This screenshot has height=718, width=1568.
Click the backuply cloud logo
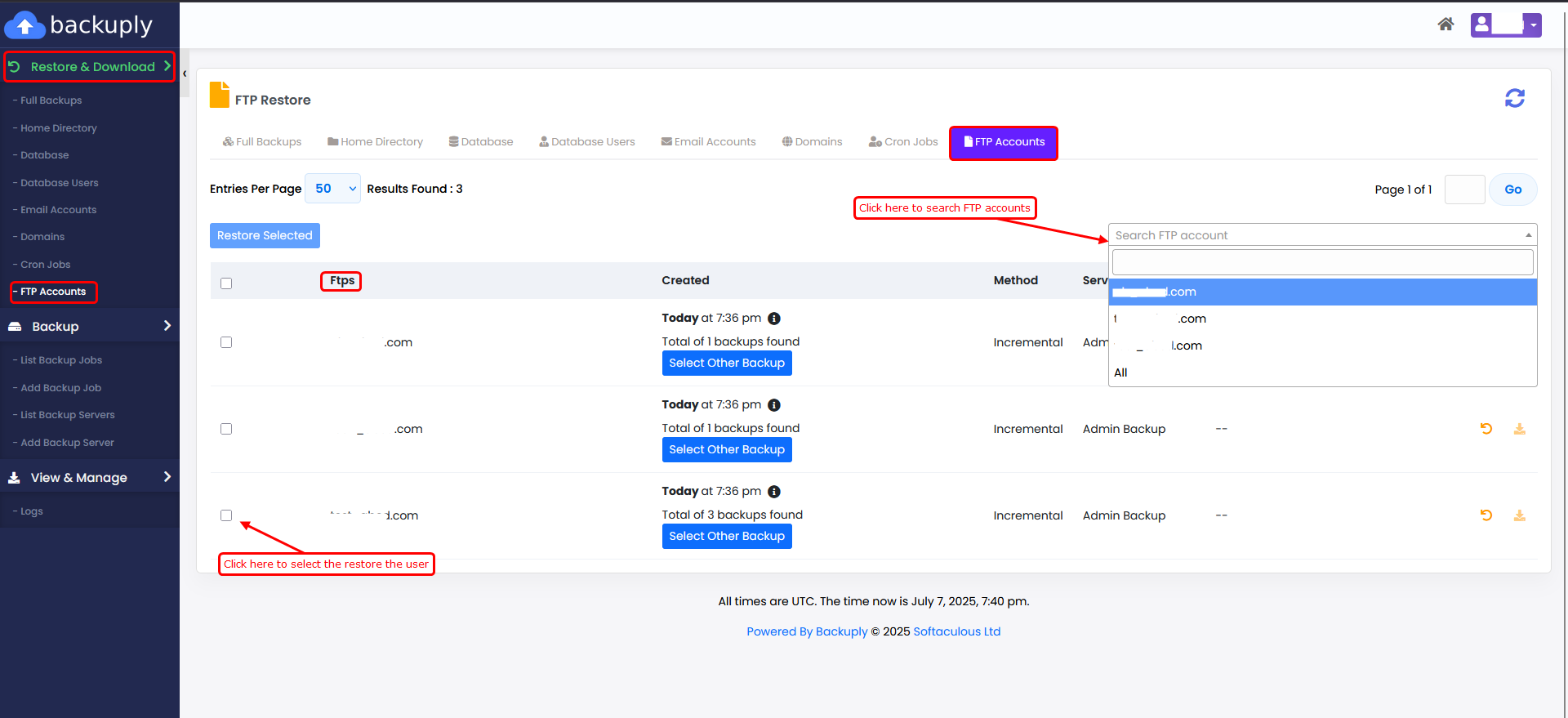24,25
